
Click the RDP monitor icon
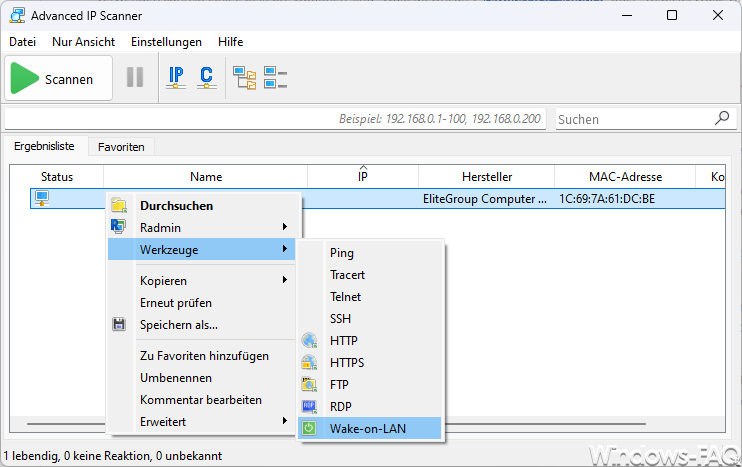tap(309, 406)
